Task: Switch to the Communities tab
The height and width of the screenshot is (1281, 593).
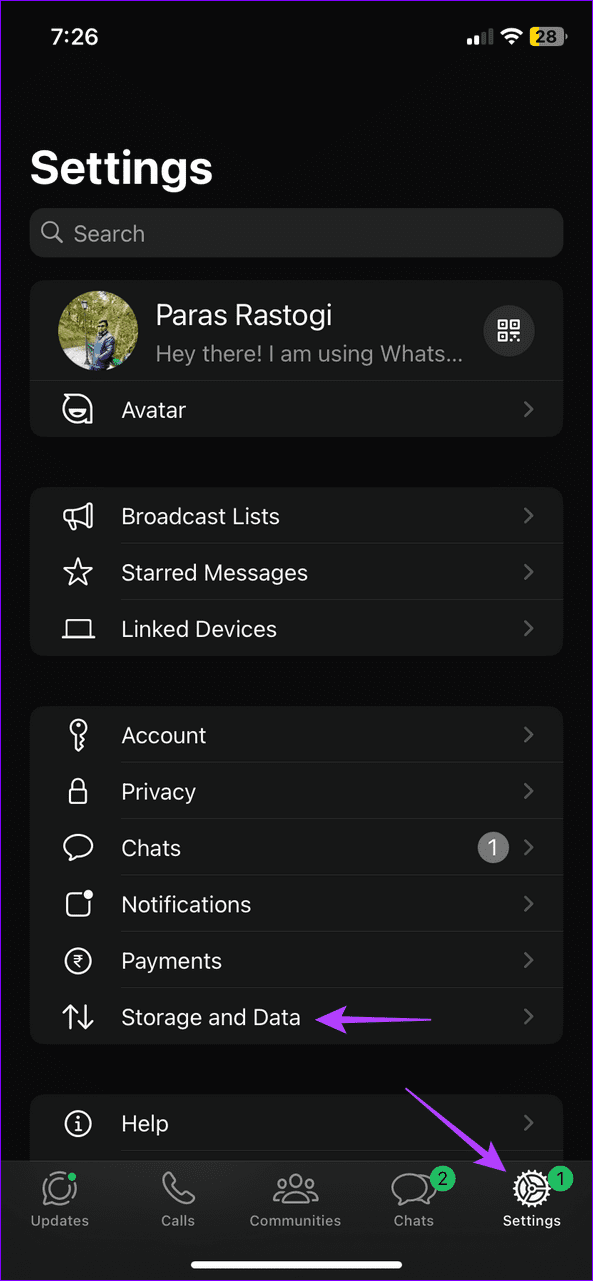Action: pyautogui.click(x=295, y=1199)
